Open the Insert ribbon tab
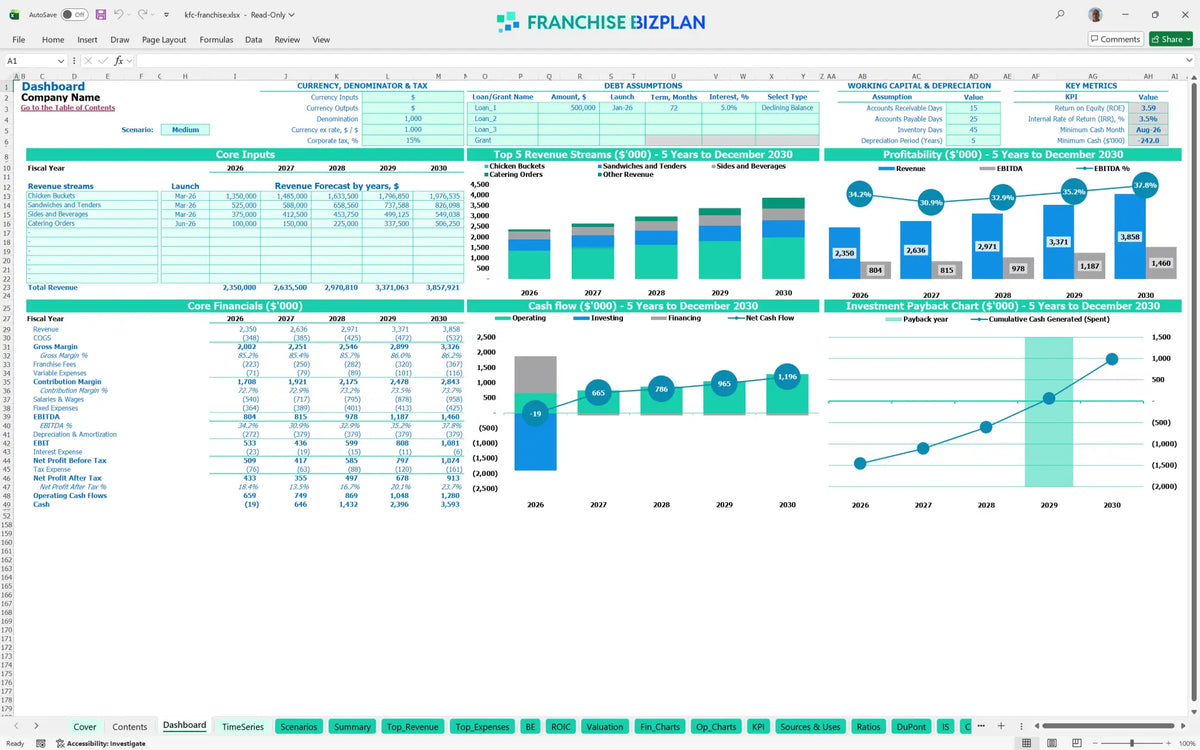This screenshot has height=750, width=1200. (87, 40)
